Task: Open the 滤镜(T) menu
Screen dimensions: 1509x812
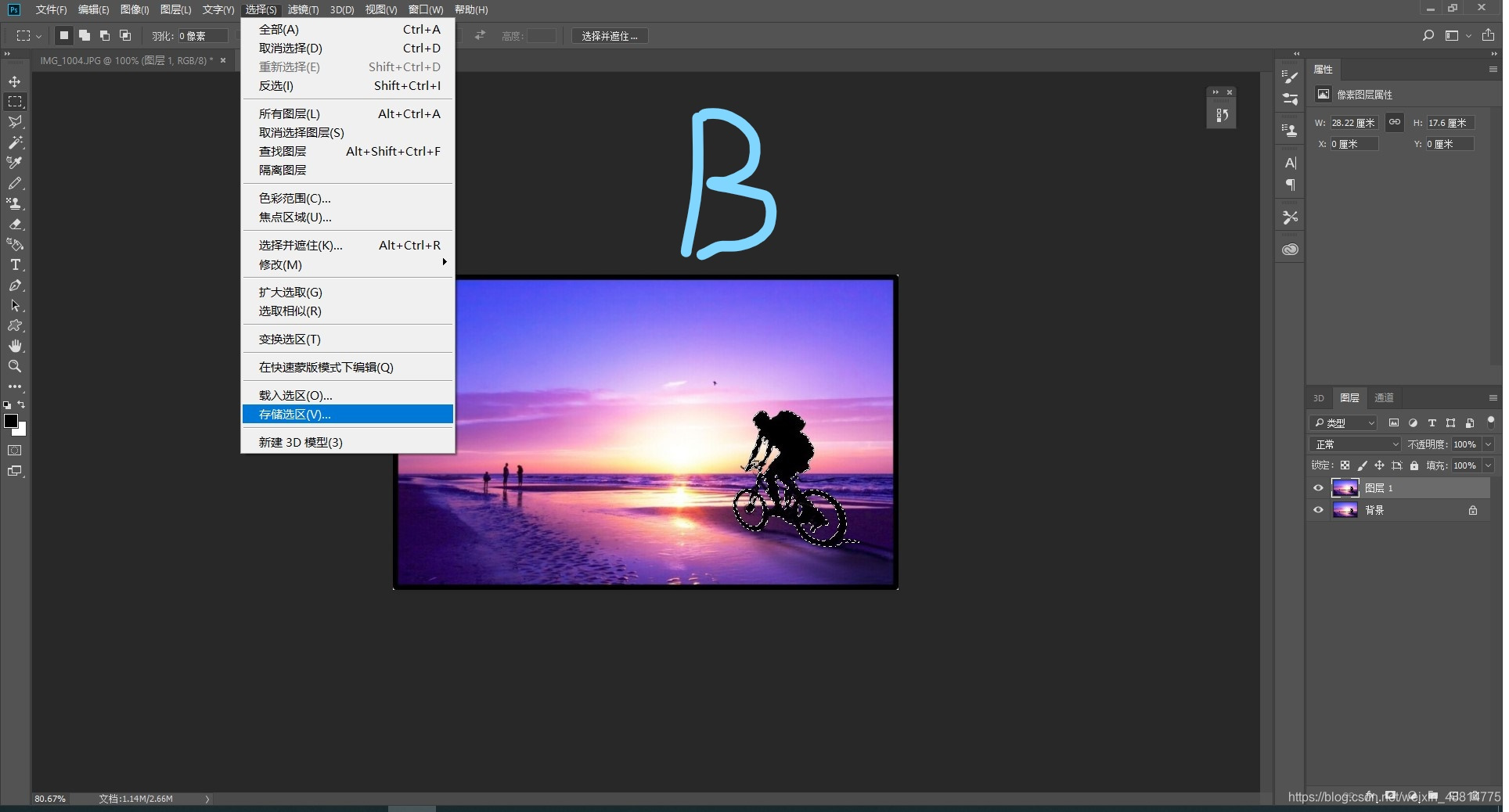Action: coord(303,9)
